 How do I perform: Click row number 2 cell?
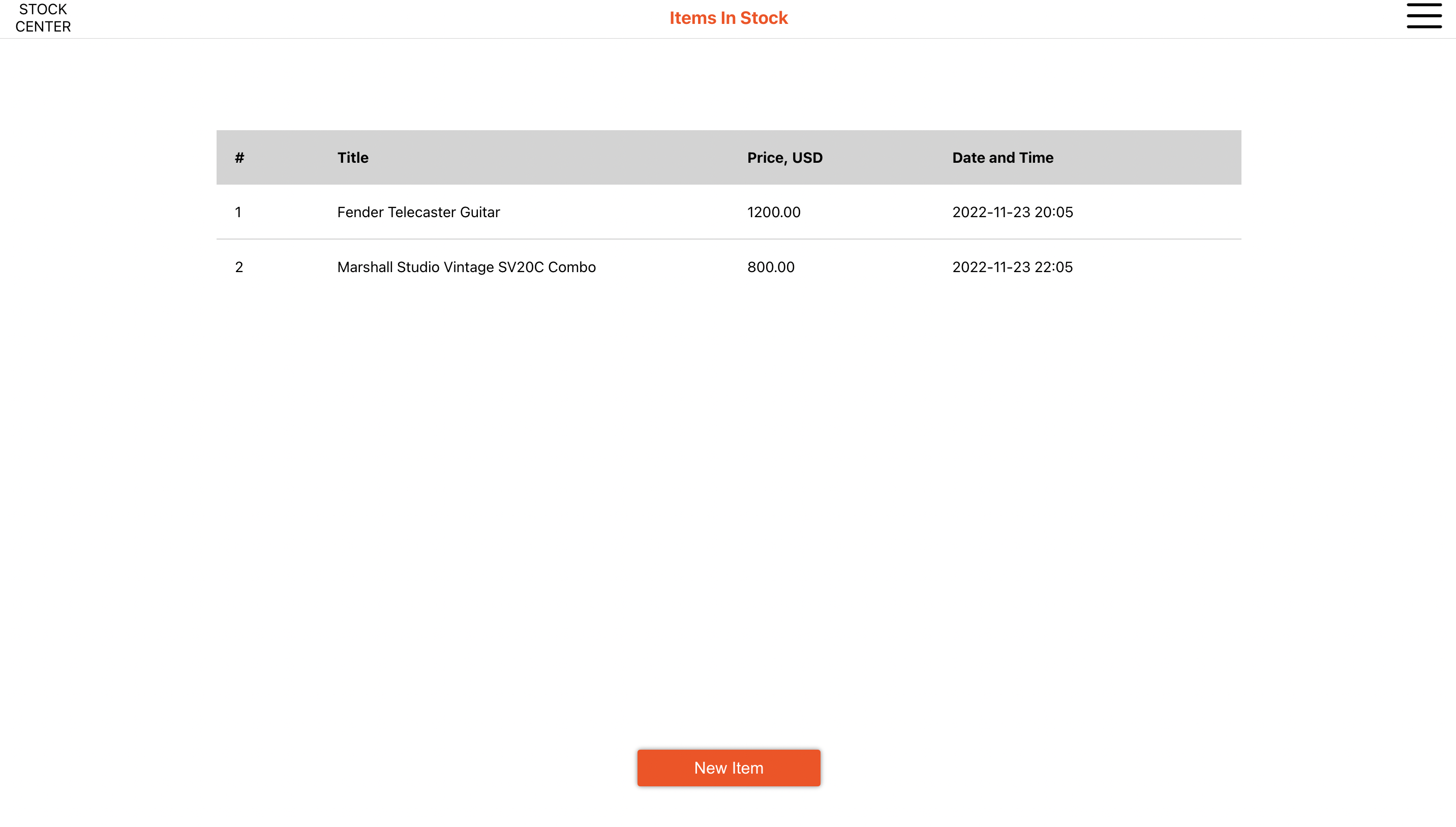(239, 267)
